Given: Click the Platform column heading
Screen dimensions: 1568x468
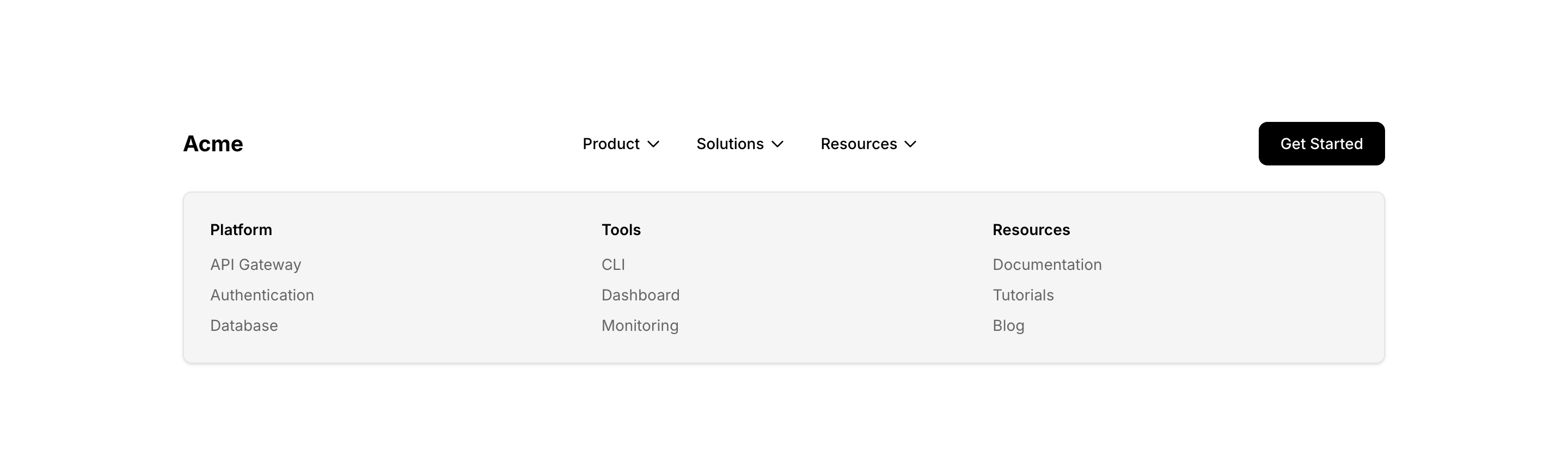Looking at the screenshot, I should coord(241,230).
